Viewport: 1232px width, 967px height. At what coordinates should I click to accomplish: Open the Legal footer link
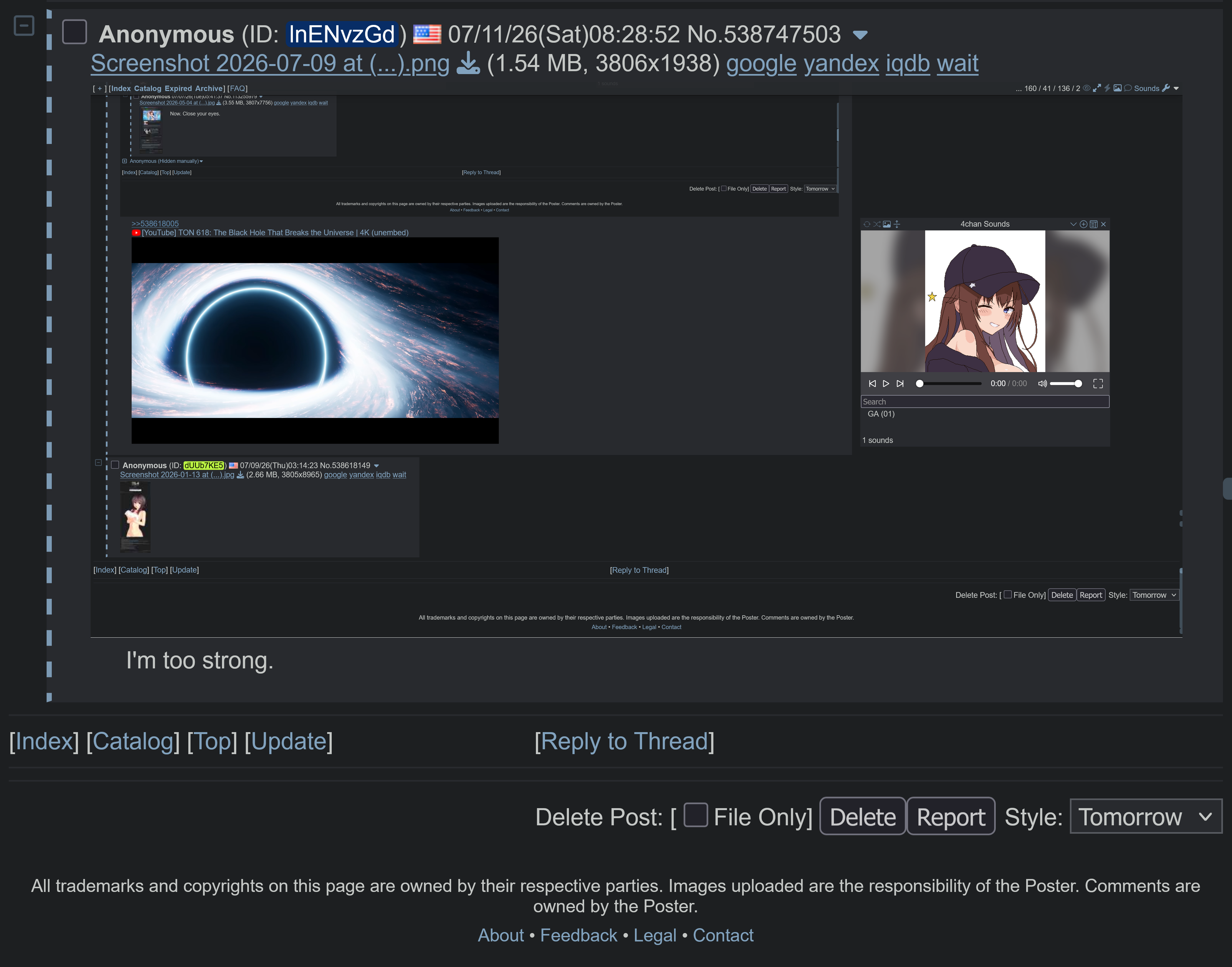655,935
